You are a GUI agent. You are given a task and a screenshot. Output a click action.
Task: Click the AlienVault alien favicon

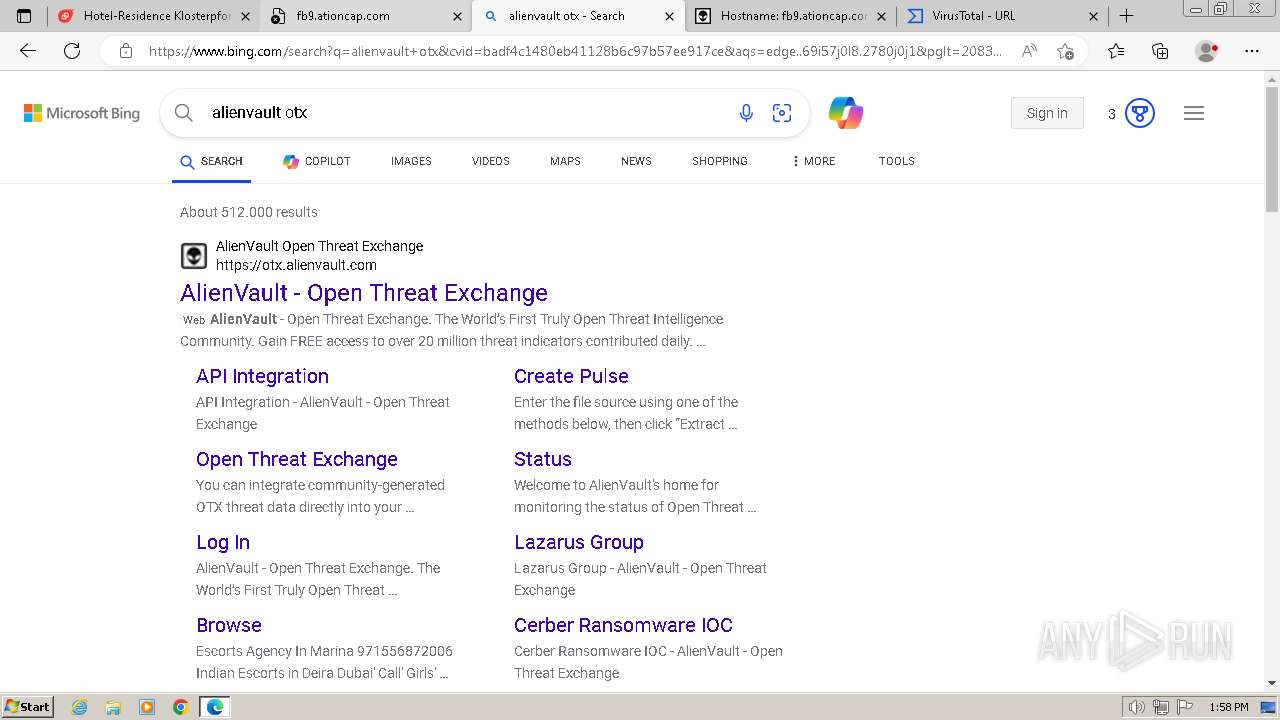pyautogui.click(x=194, y=256)
